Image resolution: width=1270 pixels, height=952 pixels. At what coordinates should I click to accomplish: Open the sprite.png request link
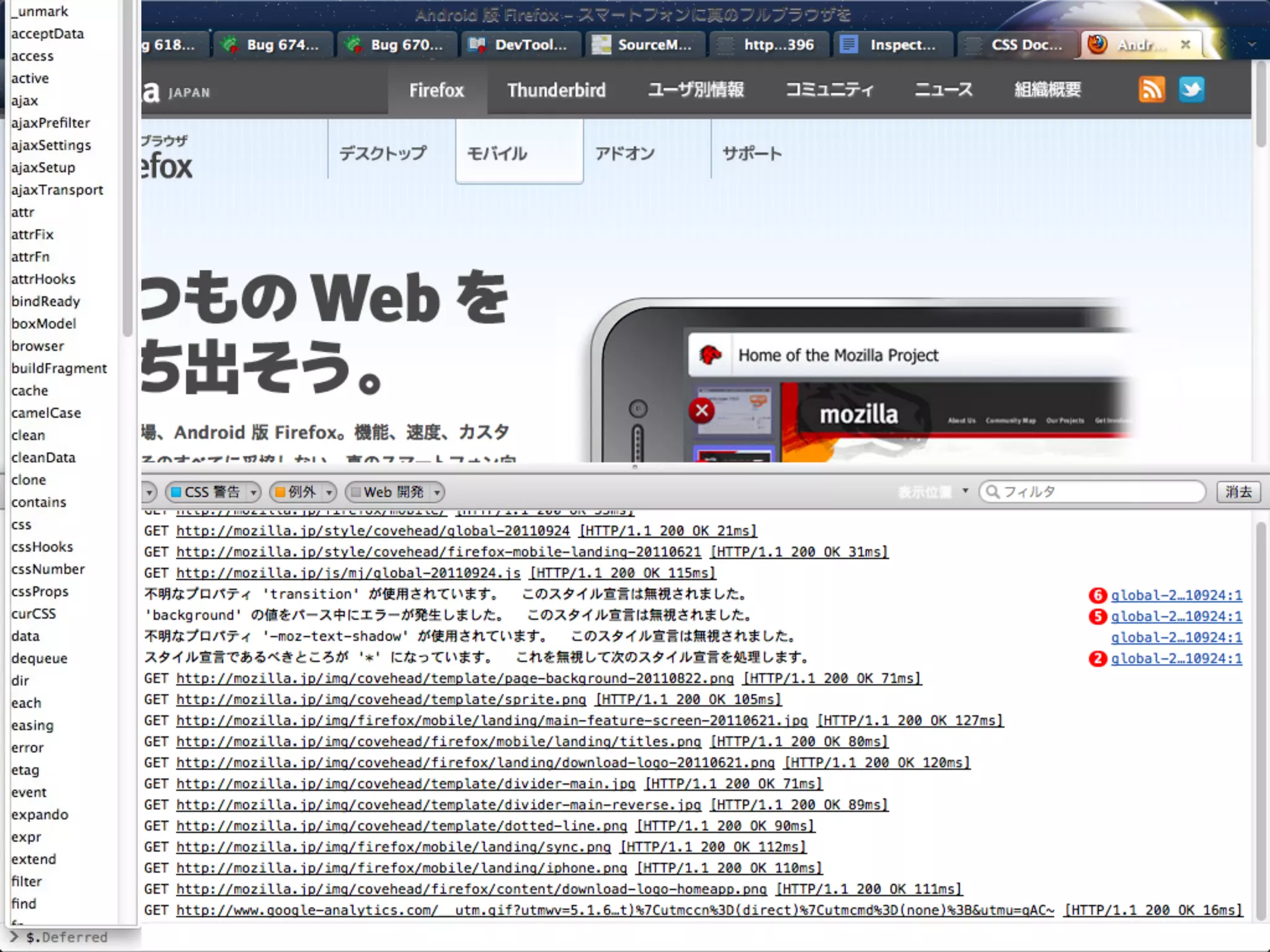pyautogui.click(x=381, y=699)
